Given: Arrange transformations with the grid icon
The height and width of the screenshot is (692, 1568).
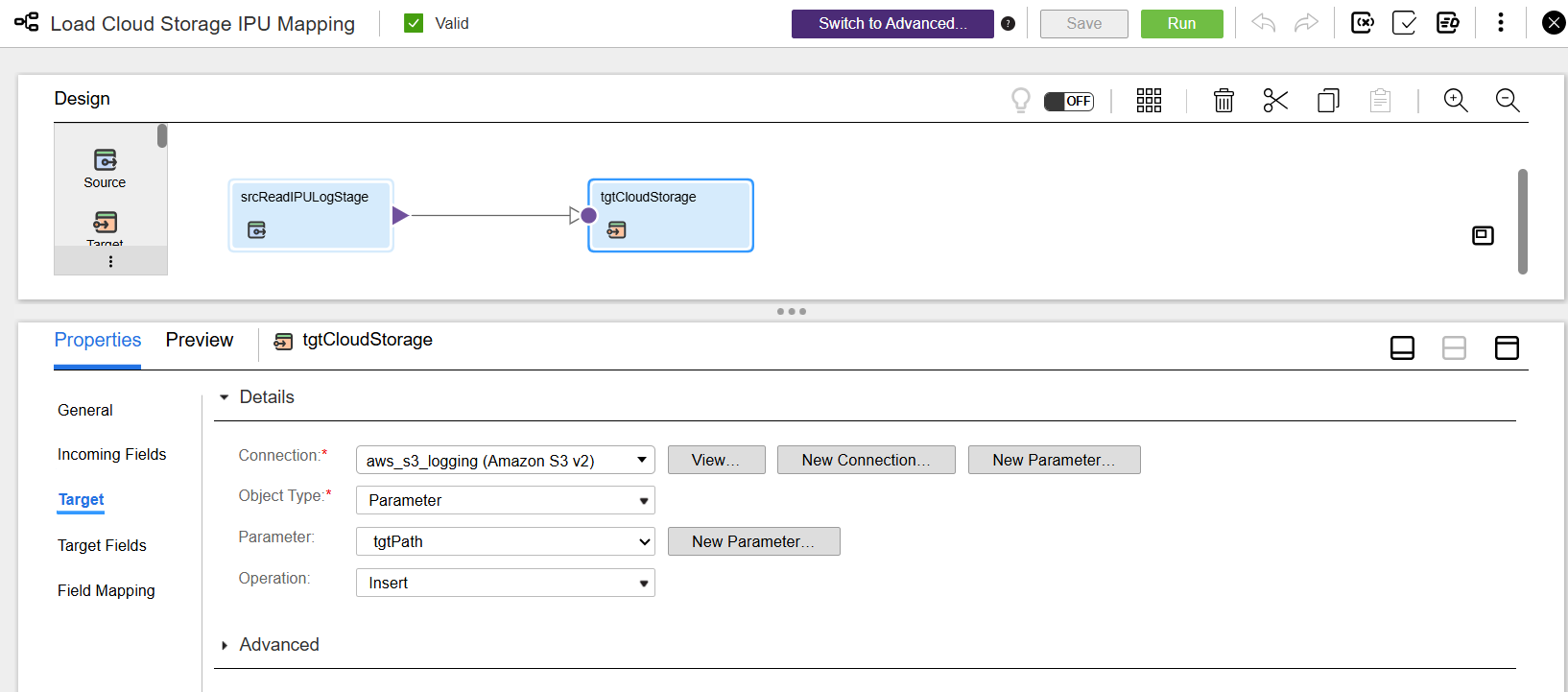Looking at the screenshot, I should point(1149,101).
